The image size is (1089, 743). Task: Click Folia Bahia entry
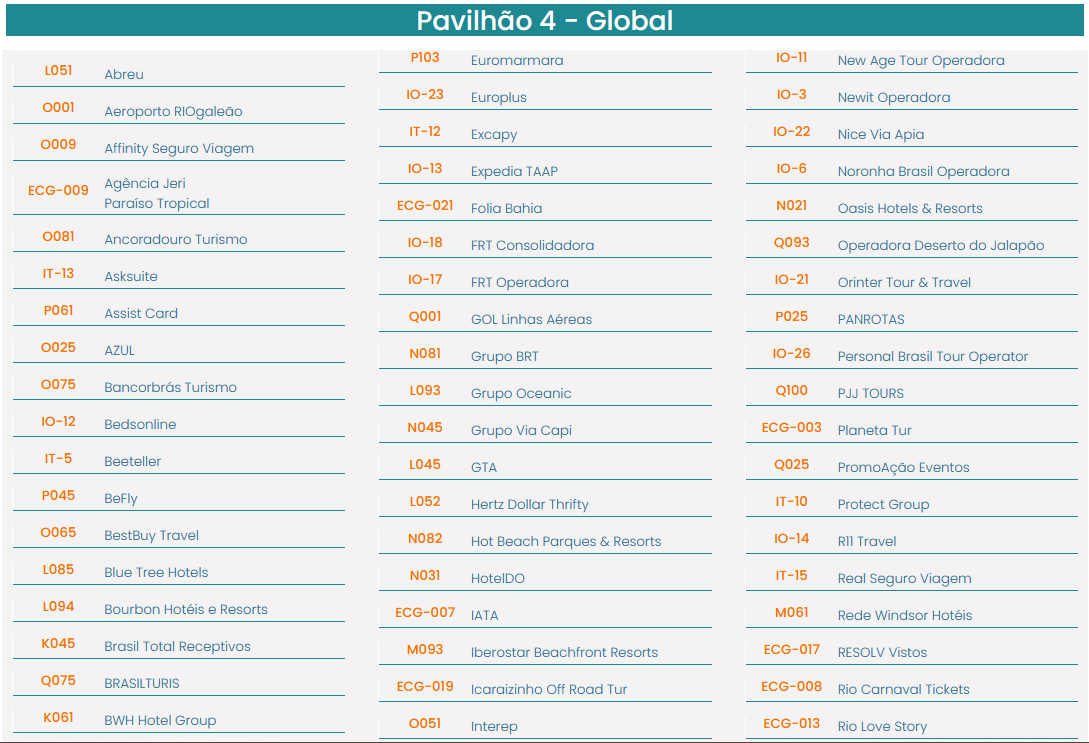(x=506, y=208)
